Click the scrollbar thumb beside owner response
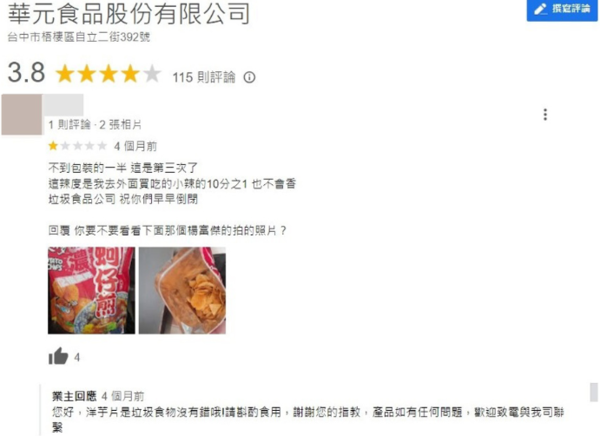Screen dimensions: 600x436 594,392
